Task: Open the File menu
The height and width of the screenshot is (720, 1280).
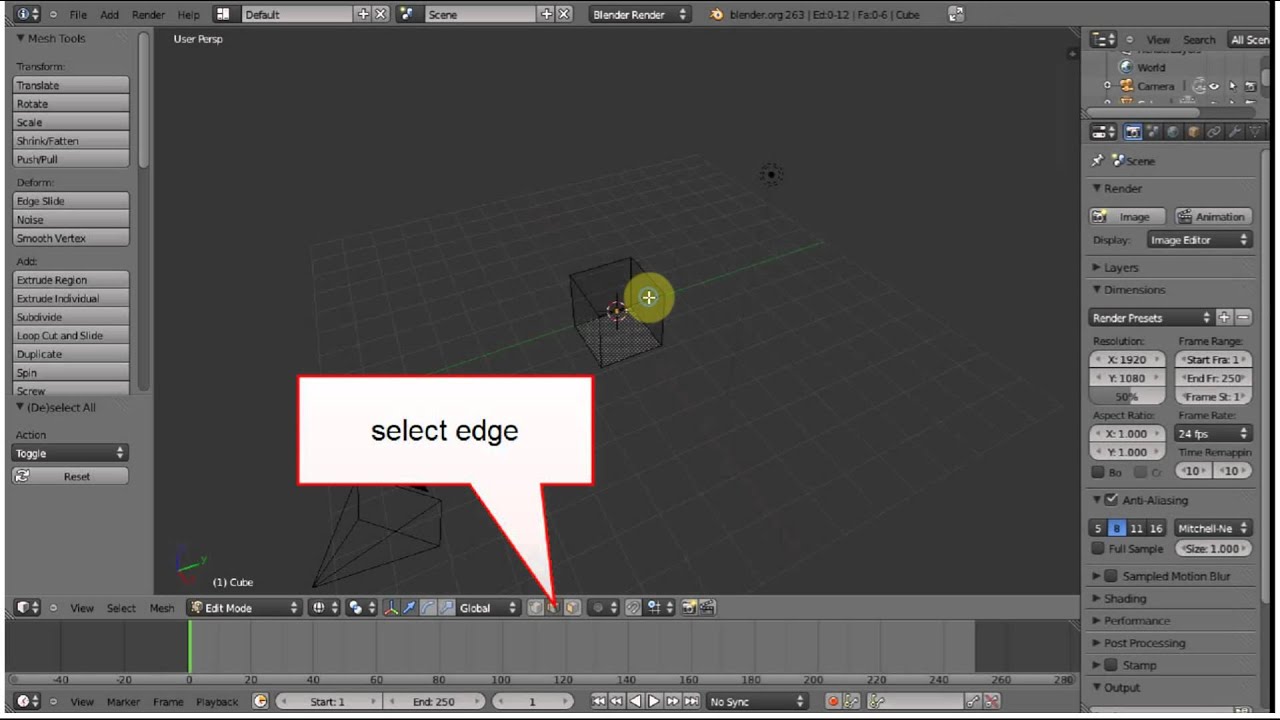Action: click(x=77, y=14)
